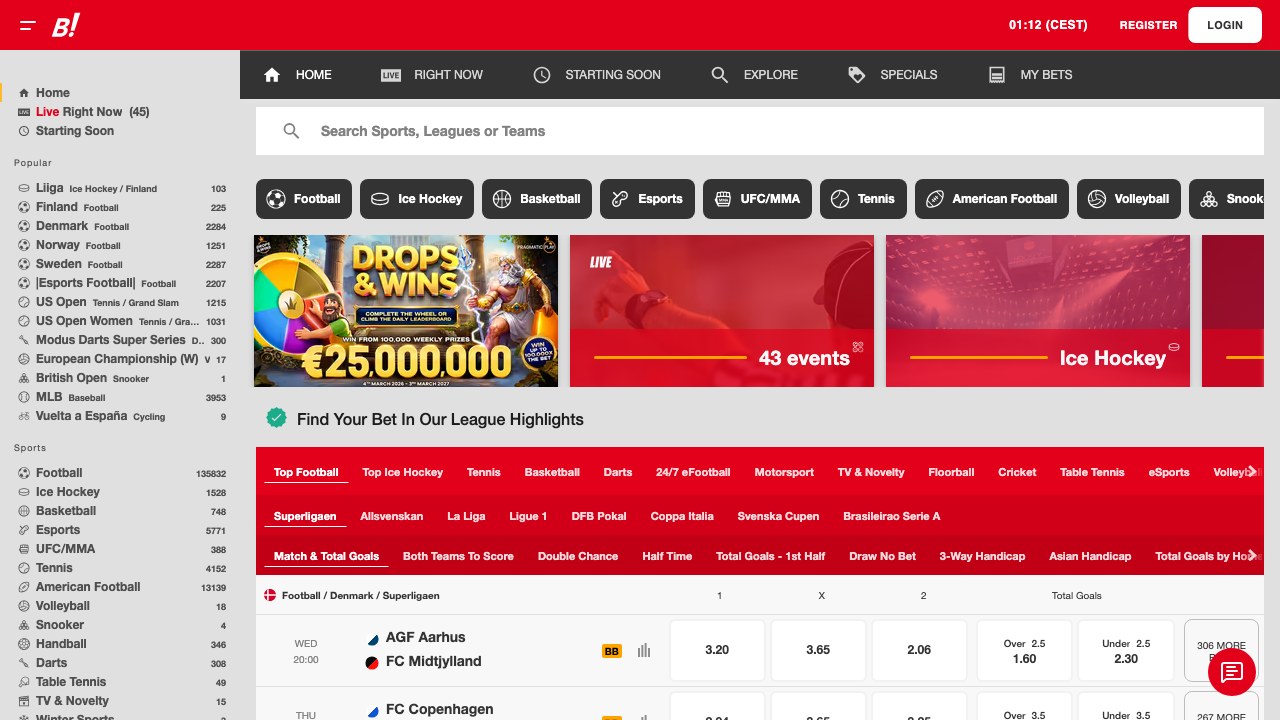Click the REGISTER link
The height and width of the screenshot is (720, 1280).
1148,25
